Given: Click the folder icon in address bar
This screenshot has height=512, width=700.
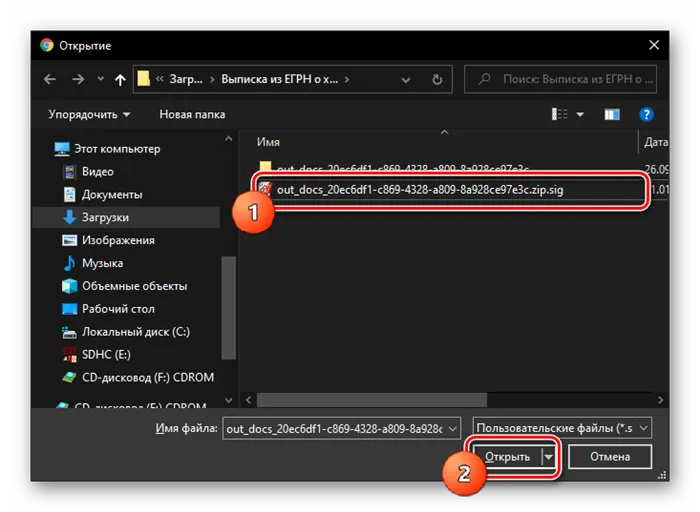Looking at the screenshot, I should (x=143, y=79).
